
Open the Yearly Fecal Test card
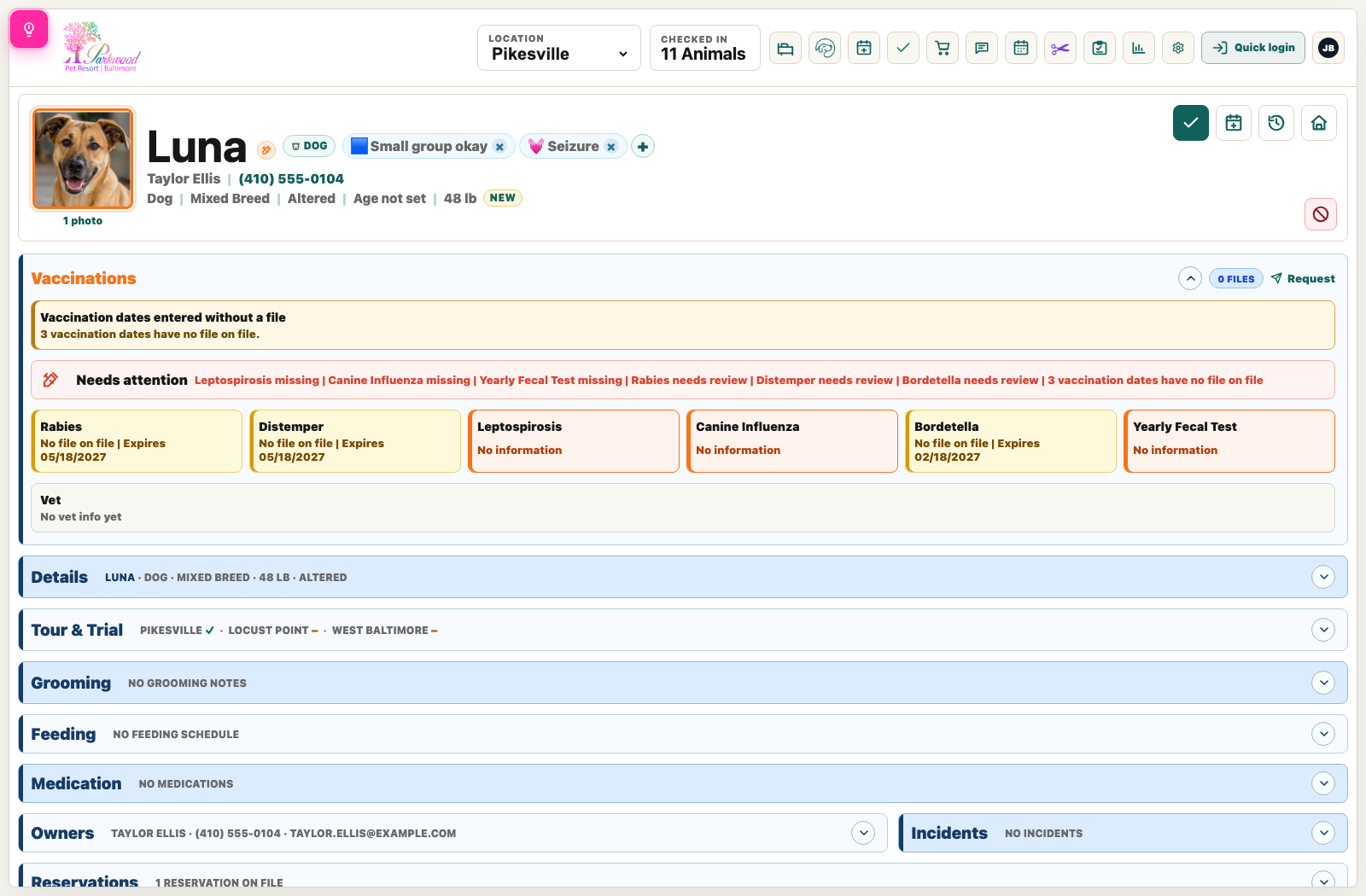tap(1229, 441)
